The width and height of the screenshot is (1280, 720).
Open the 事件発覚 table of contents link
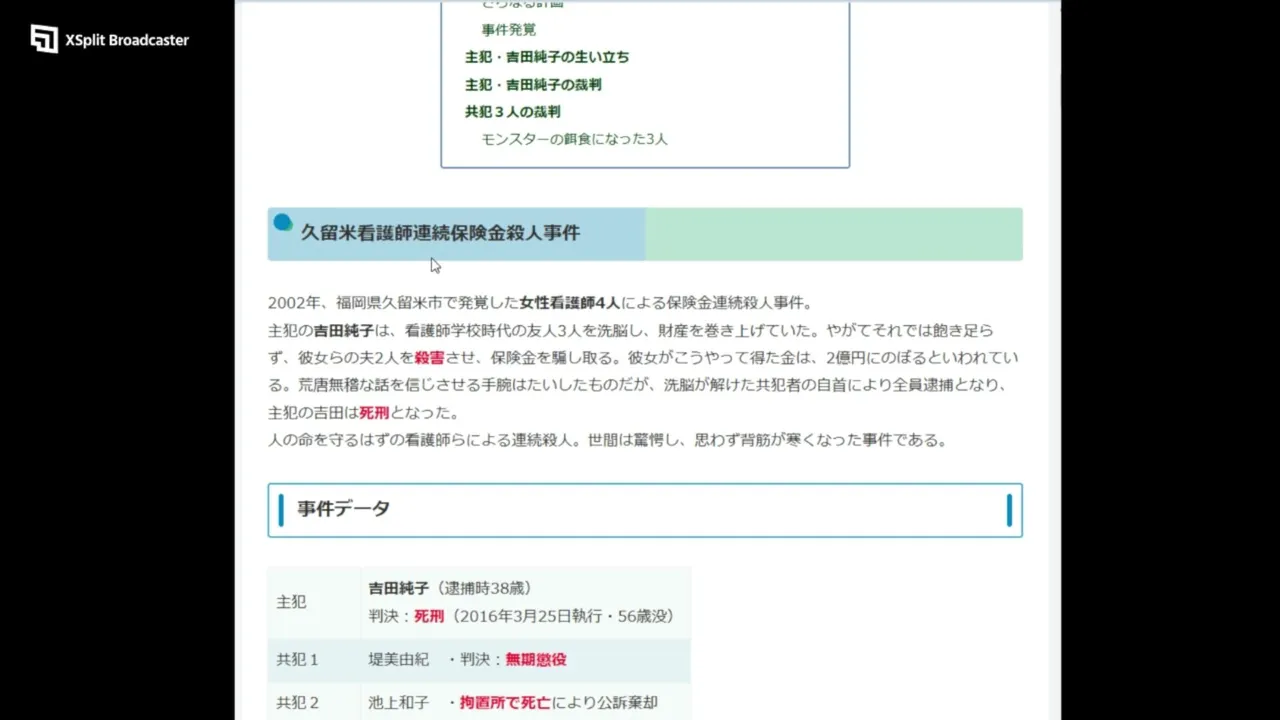pos(508,30)
